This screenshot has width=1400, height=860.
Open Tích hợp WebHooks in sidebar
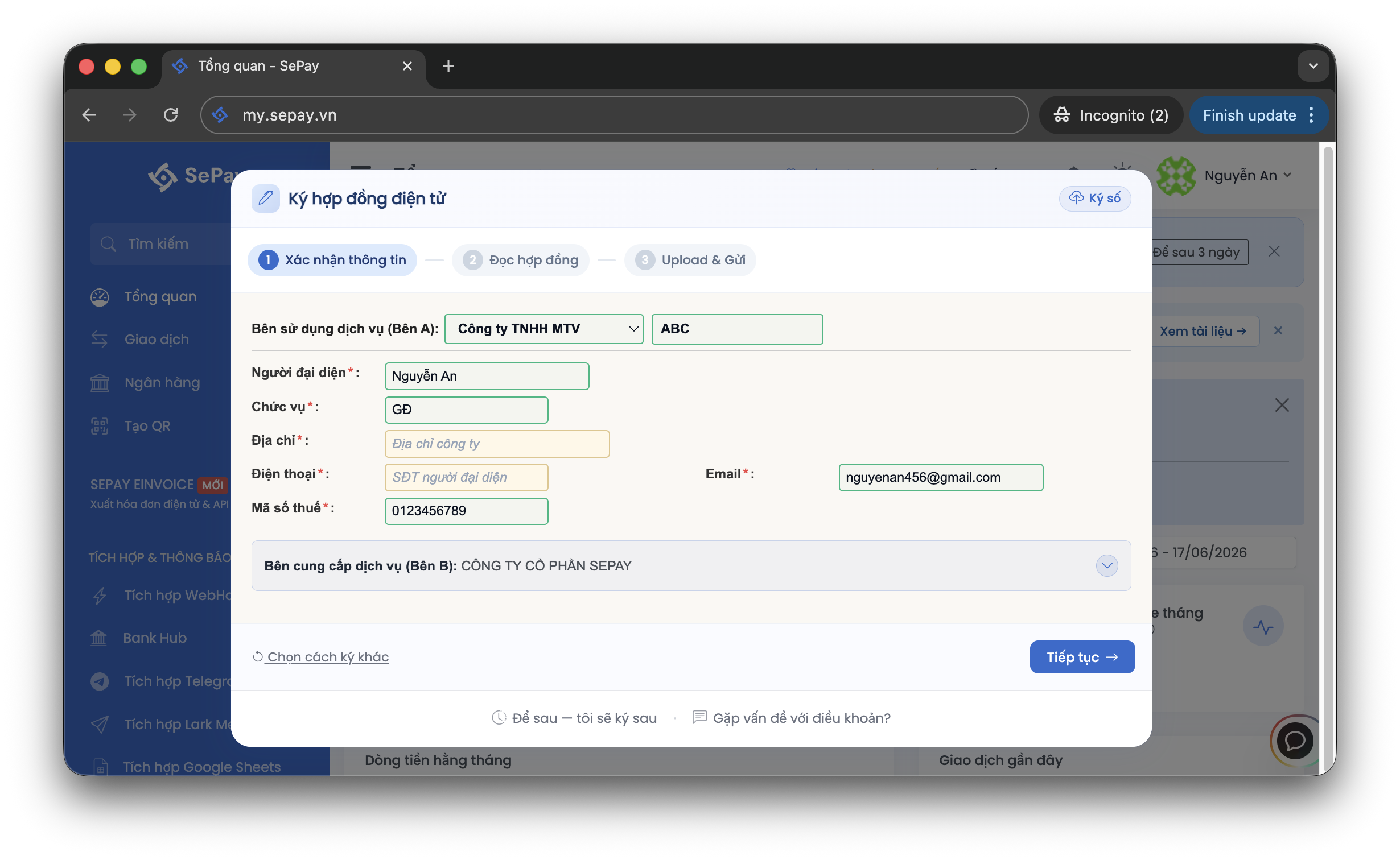click(178, 596)
